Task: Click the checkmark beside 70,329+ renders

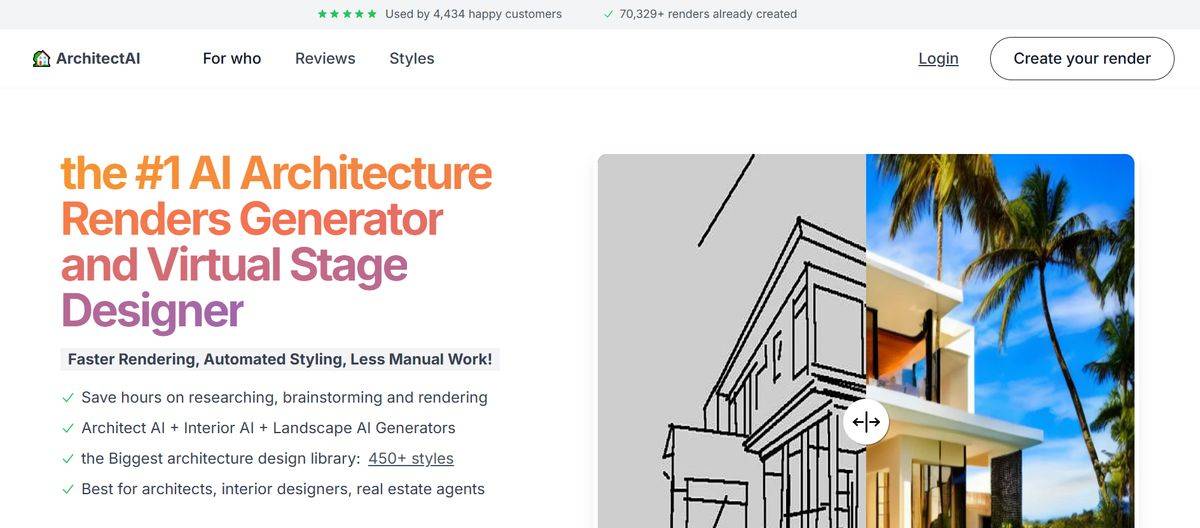Action: tap(609, 14)
